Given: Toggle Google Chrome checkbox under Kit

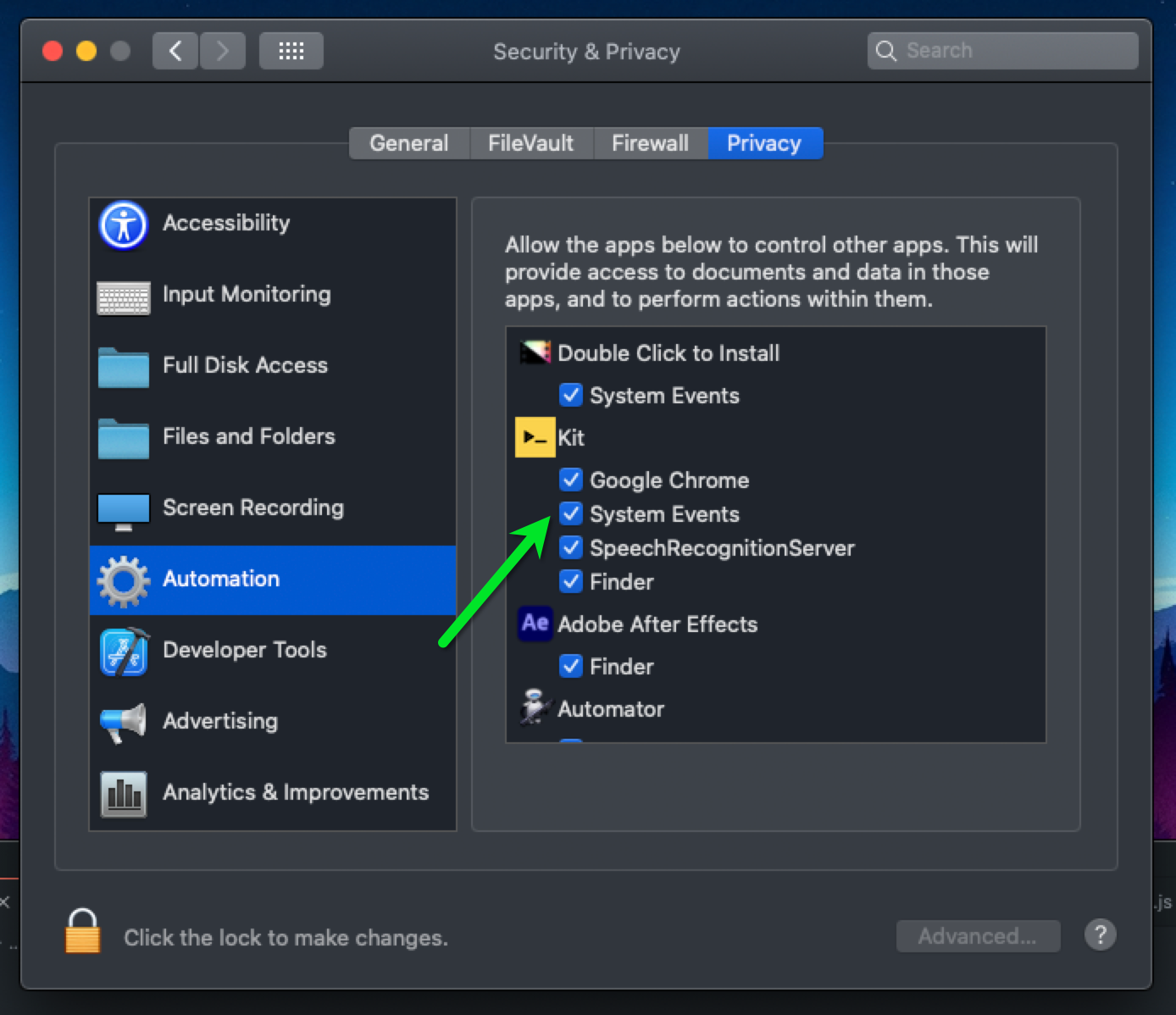Looking at the screenshot, I should pos(571,480).
